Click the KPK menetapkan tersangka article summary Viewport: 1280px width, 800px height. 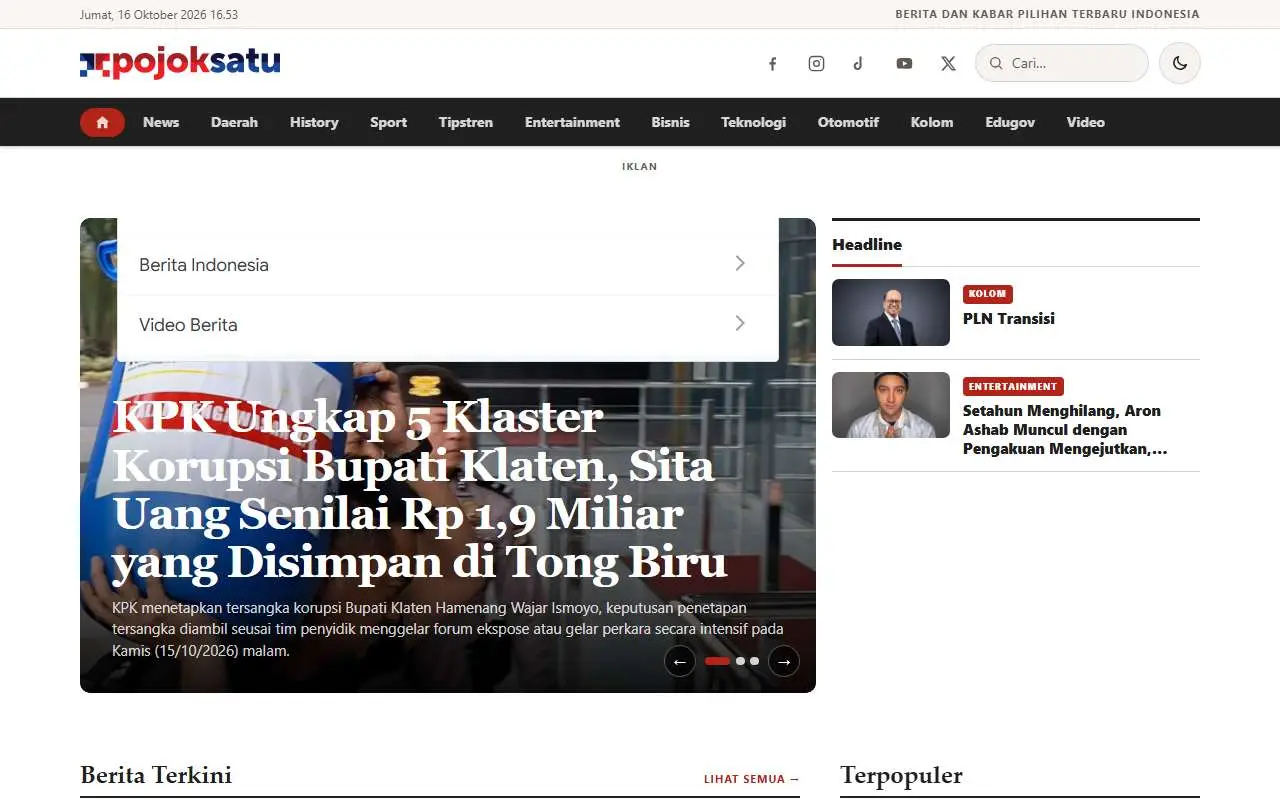coord(448,629)
